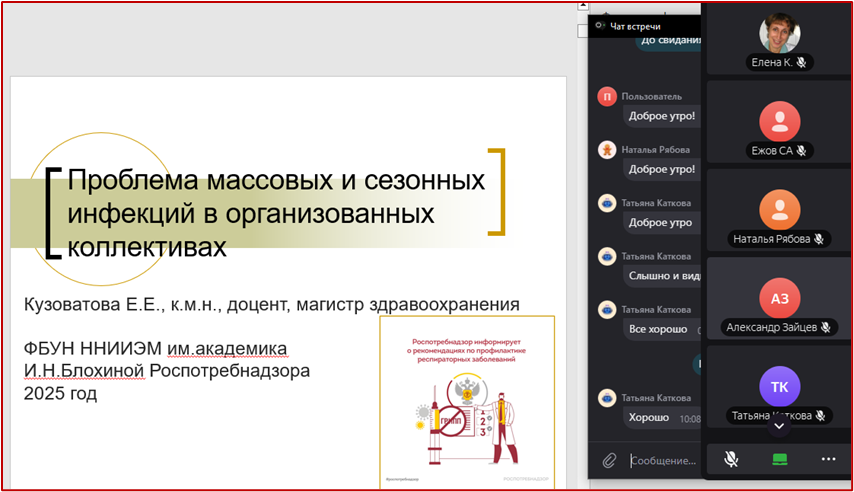Image resolution: width=854 pixels, height=492 pixels.
Task: Click the paperclip attach file icon
Action: 608,460
